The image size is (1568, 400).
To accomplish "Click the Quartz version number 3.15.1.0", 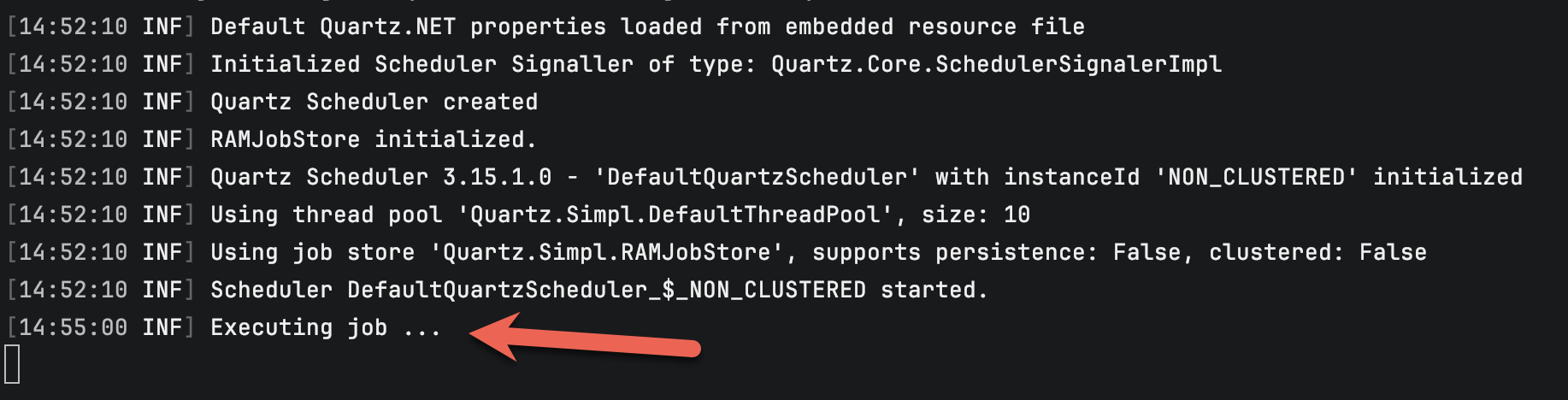I will [x=497, y=177].
